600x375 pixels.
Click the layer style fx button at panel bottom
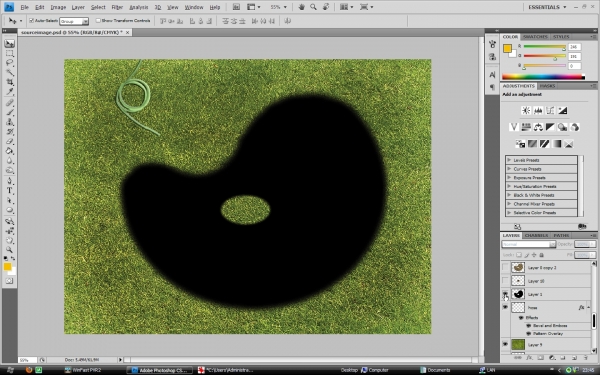[x=530, y=358]
